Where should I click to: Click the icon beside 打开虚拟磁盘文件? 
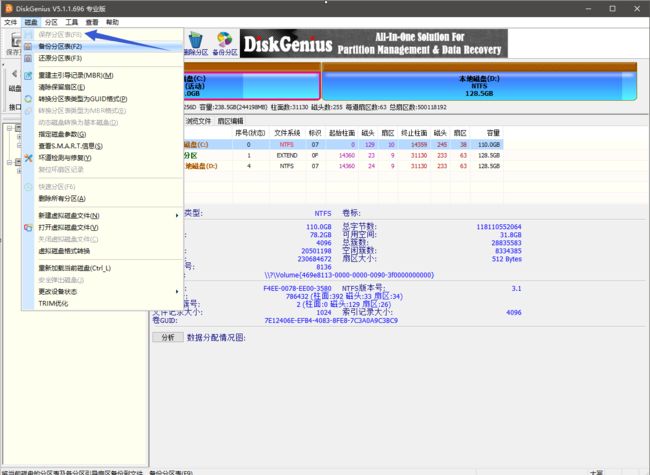28,228
